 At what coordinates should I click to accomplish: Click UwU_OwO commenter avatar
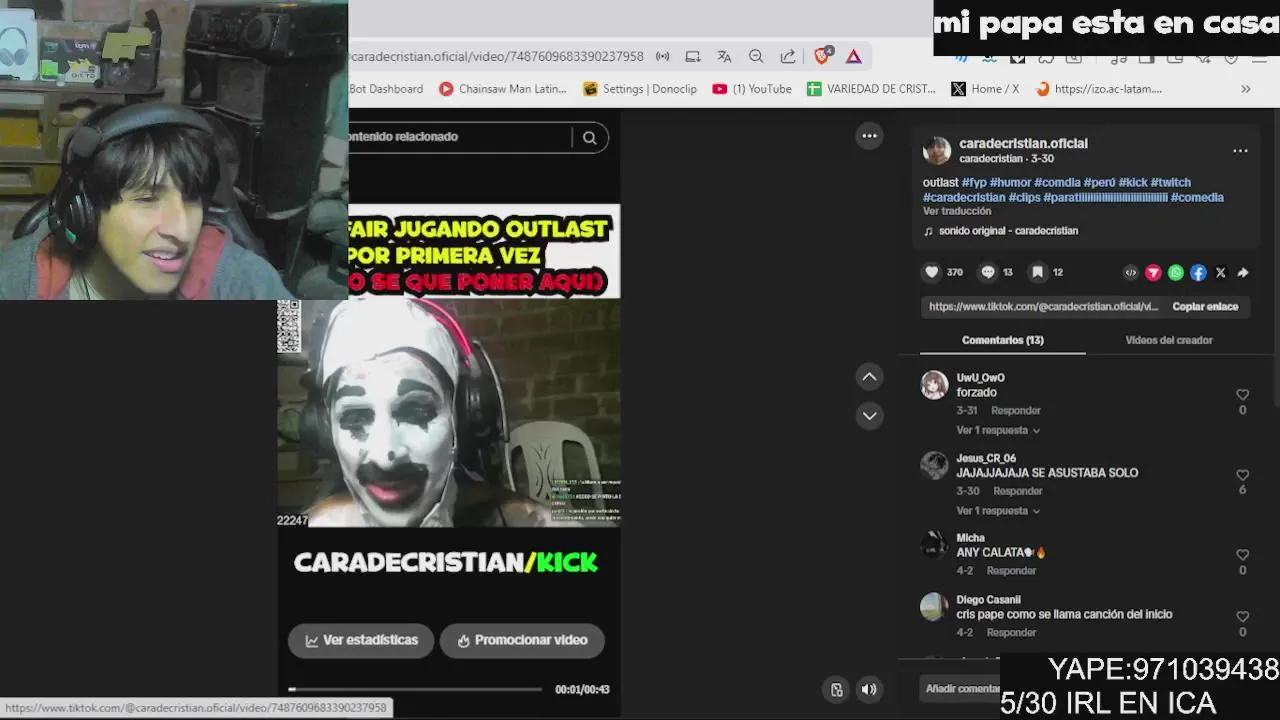[934, 385]
